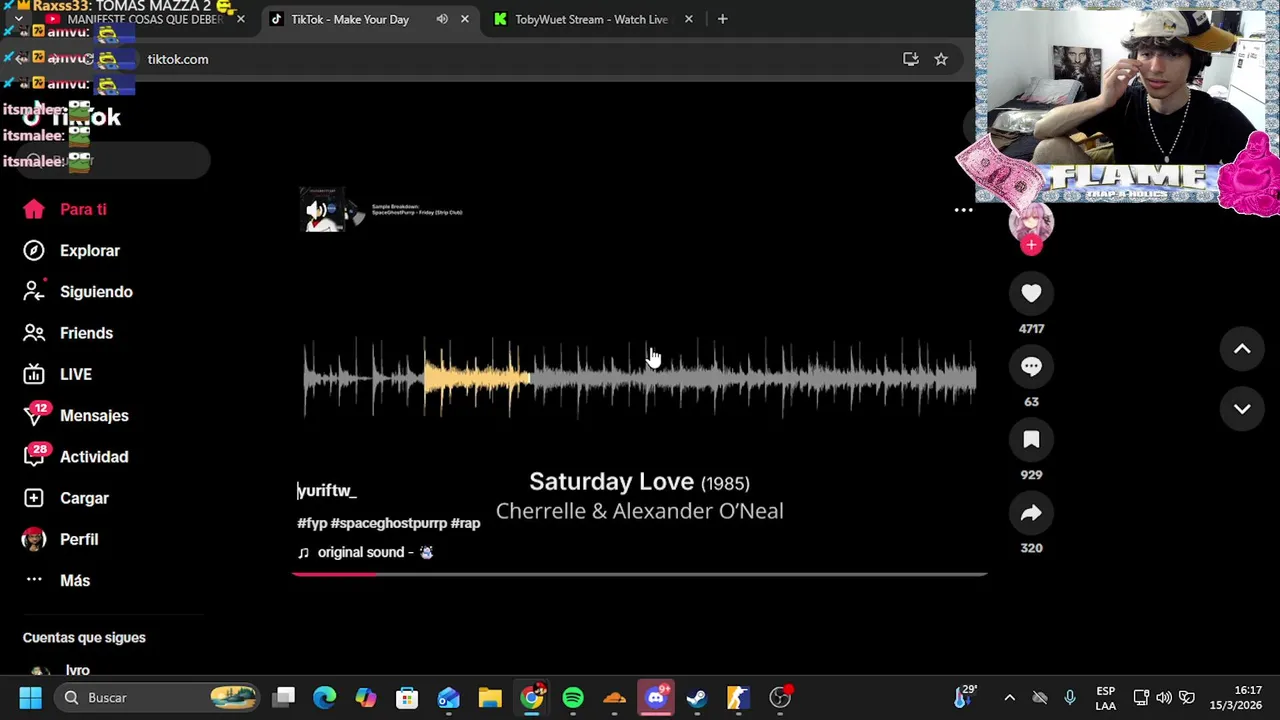Switch to TobyWuet Stream browser tab
The height and width of the screenshot is (720, 1280).
tap(591, 19)
